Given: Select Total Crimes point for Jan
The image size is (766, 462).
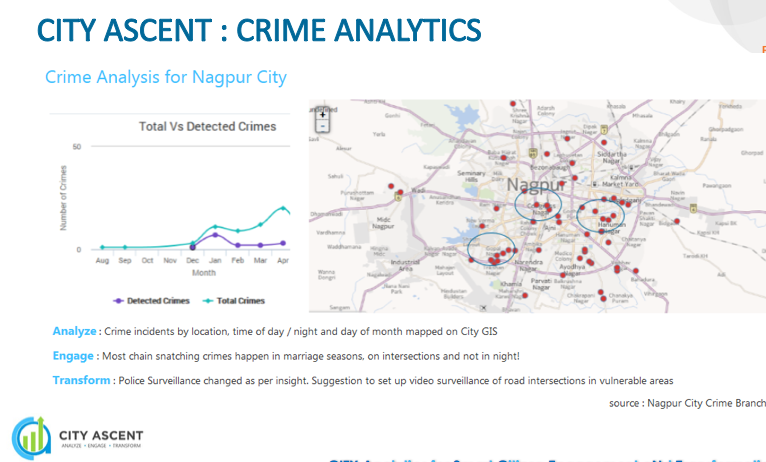Looking at the screenshot, I should [x=215, y=227].
